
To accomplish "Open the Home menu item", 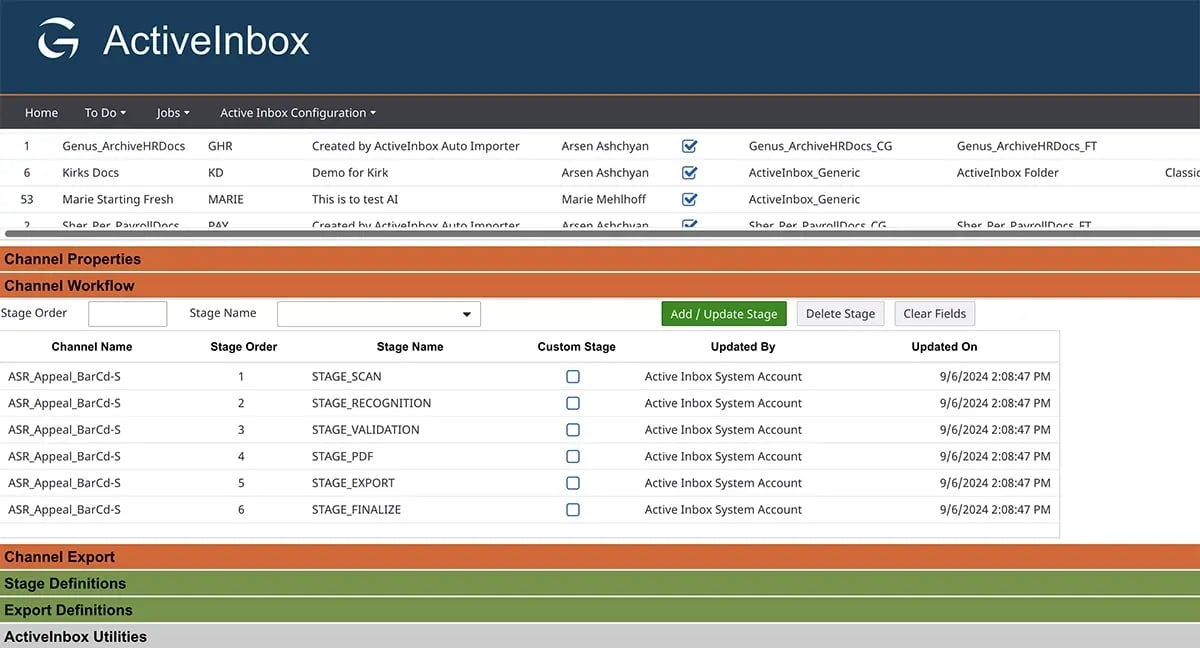I will (42, 113).
